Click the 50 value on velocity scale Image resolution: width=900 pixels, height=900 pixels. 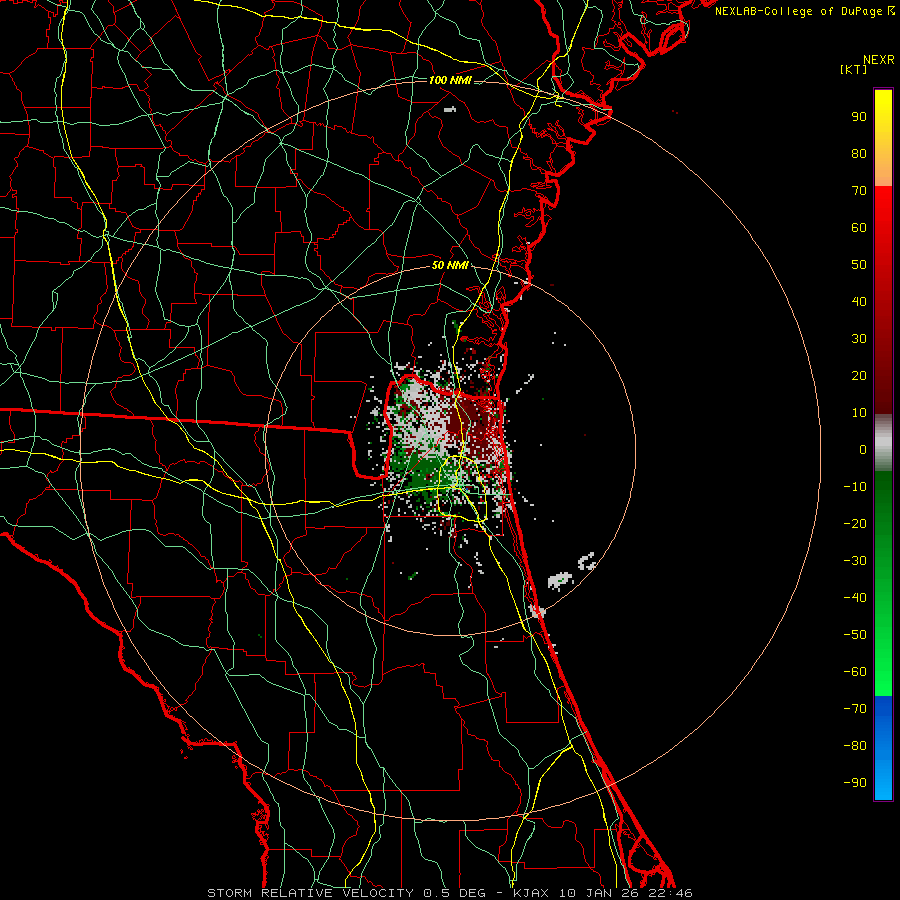point(859,265)
